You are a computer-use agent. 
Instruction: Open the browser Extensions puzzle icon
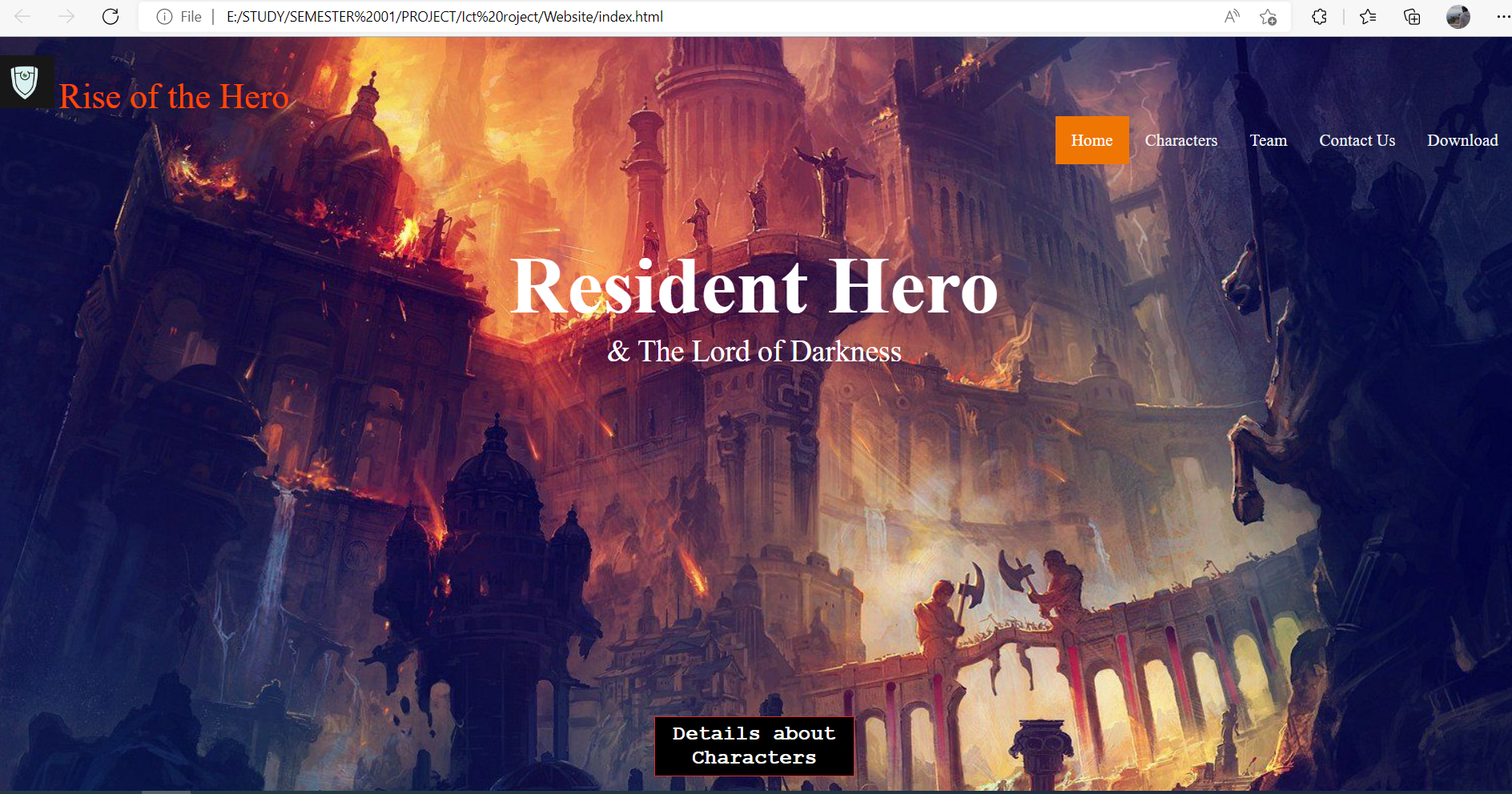[1319, 17]
